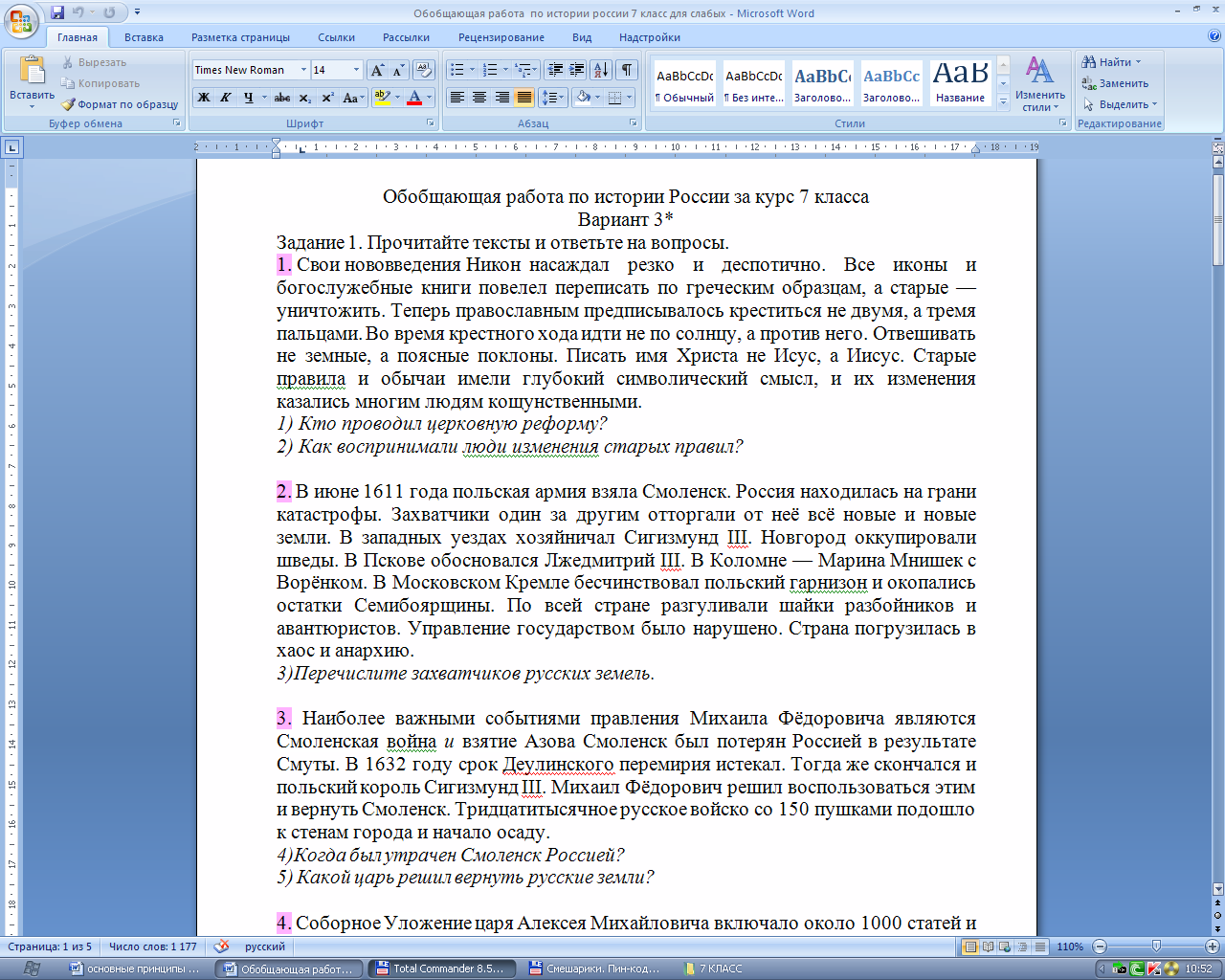The height and width of the screenshot is (980, 1225).
Task: Open the Рецензирование tab
Action: 501,37
